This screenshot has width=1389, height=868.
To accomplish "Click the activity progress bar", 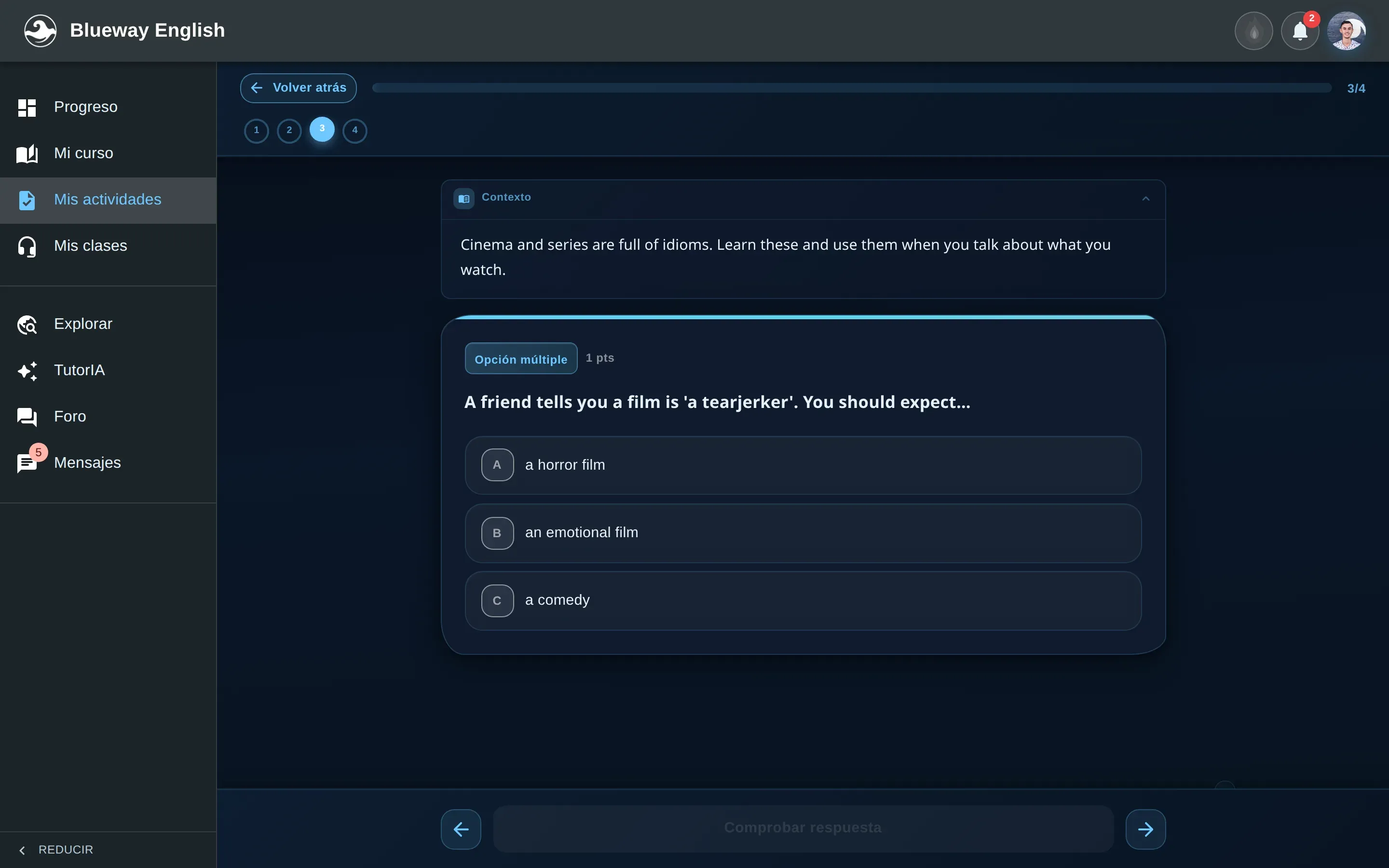I will point(852,88).
